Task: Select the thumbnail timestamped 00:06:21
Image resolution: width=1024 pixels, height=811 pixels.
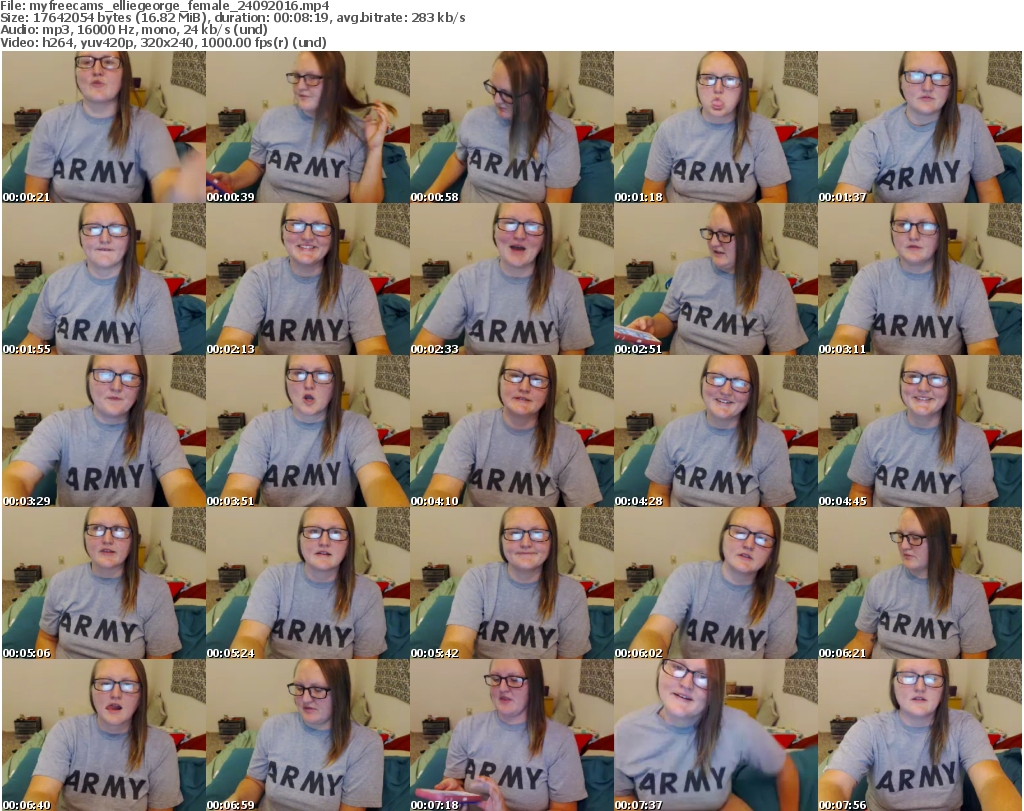Action: (920, 582)
